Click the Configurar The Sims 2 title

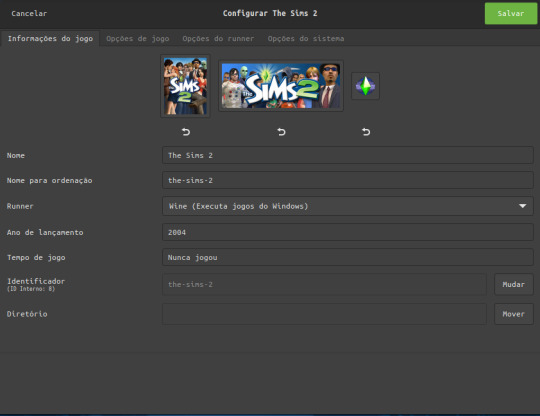(270, 13)
